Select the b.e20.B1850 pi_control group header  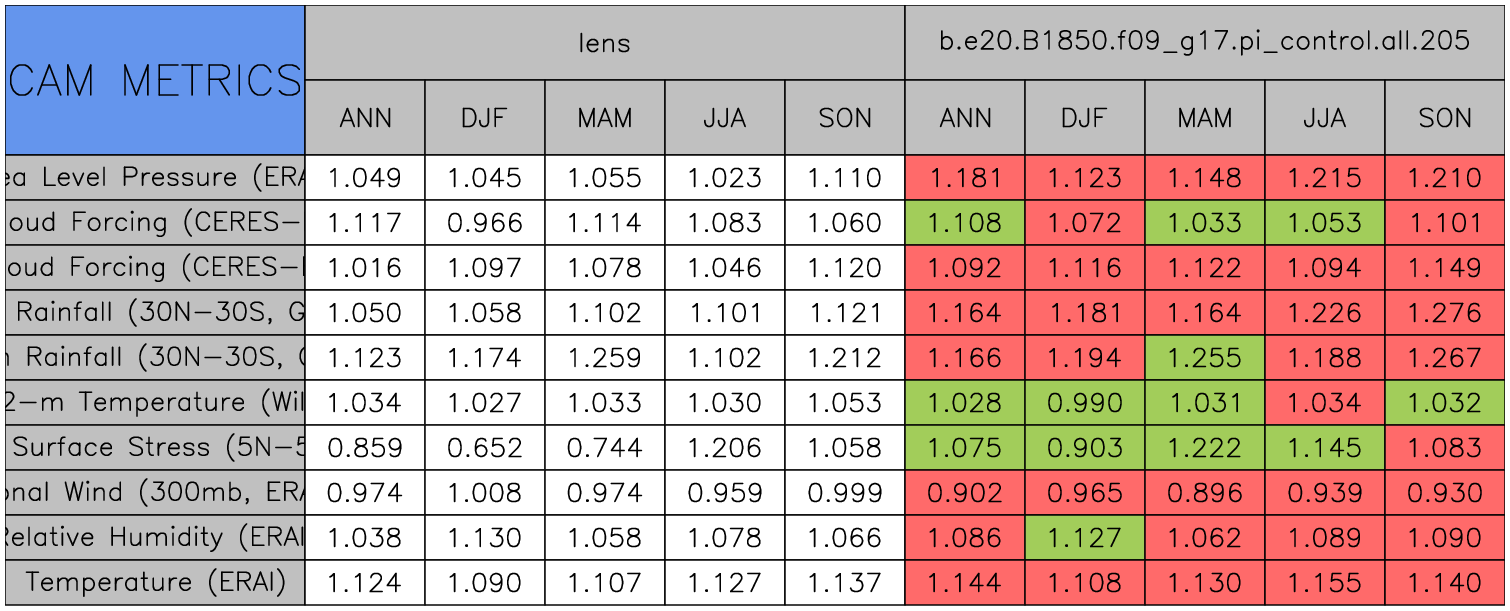click(1204, 42)
